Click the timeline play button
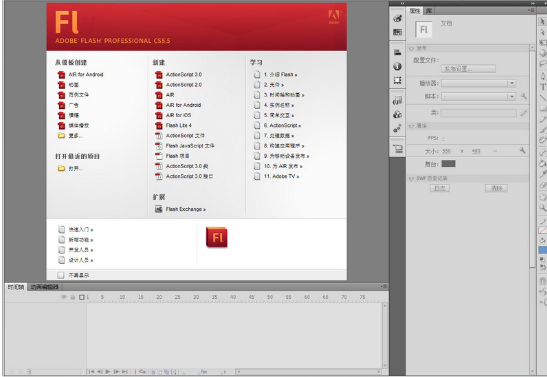The width and height of the screenshot is (547, 377). pos(108,372)
